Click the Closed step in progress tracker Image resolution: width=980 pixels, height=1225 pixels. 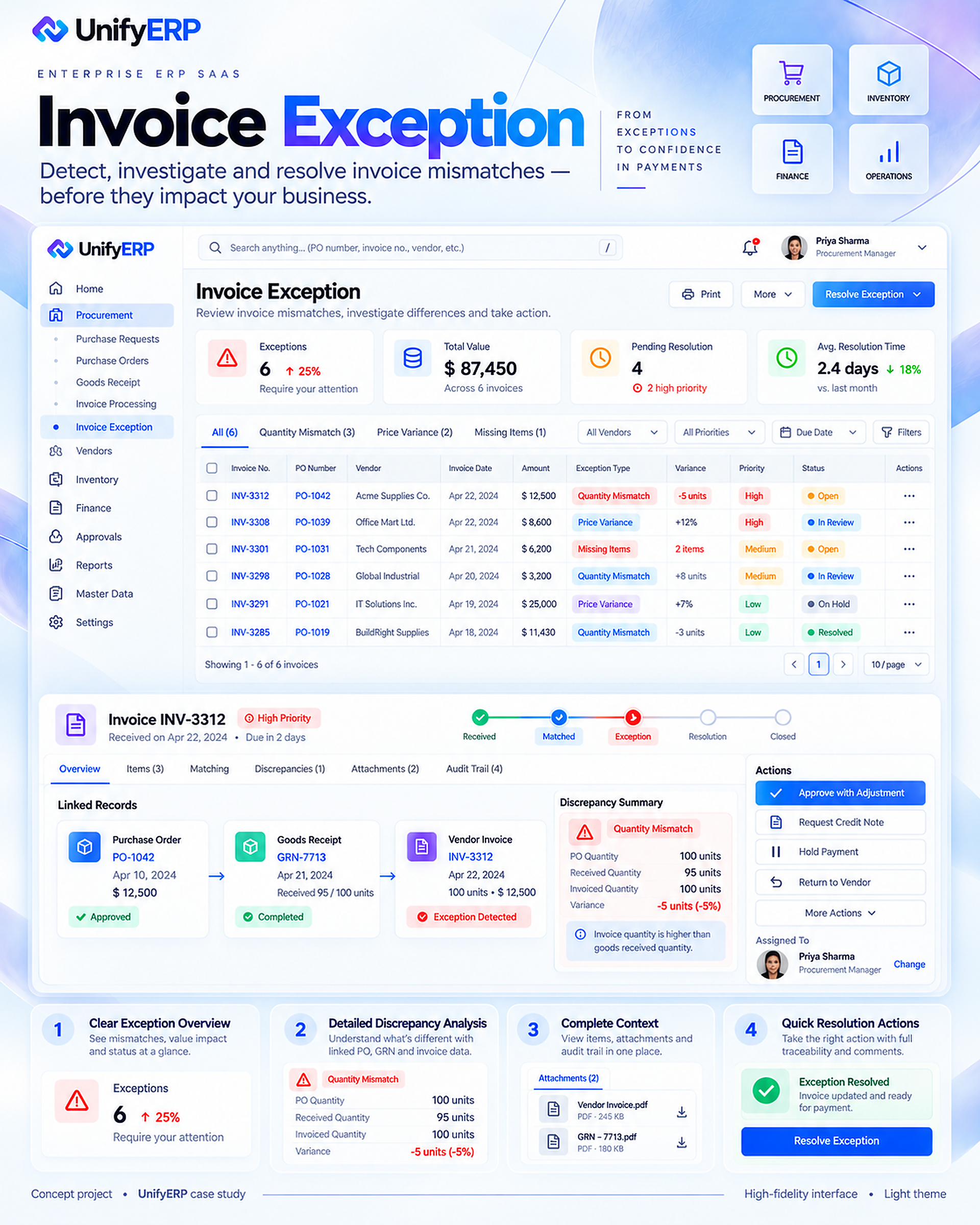(783, 717)
